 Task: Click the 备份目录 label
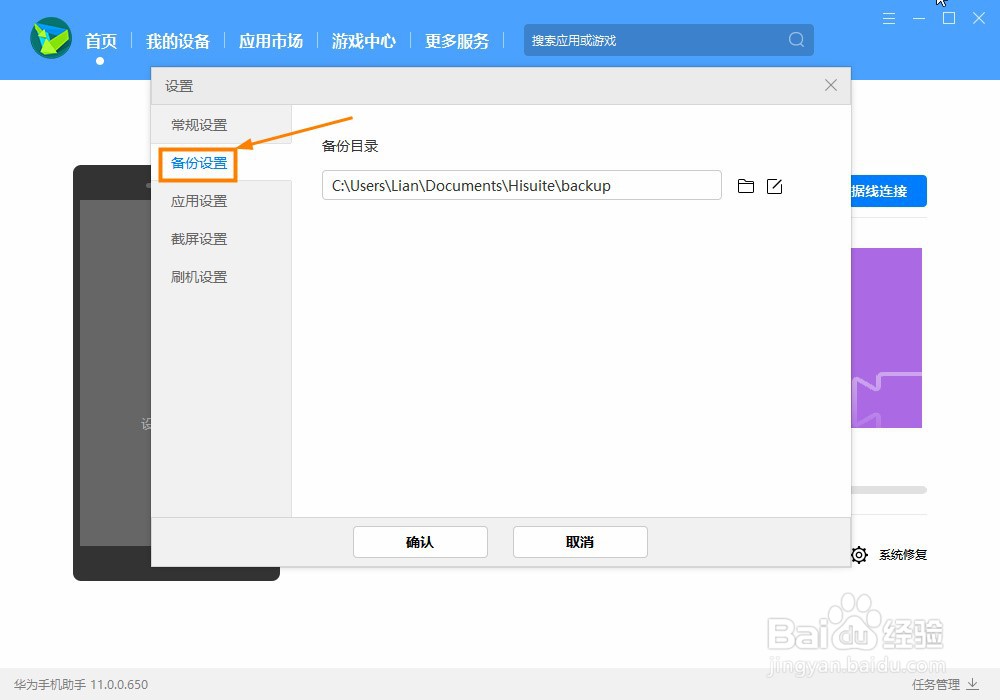[x=350, y=146]
